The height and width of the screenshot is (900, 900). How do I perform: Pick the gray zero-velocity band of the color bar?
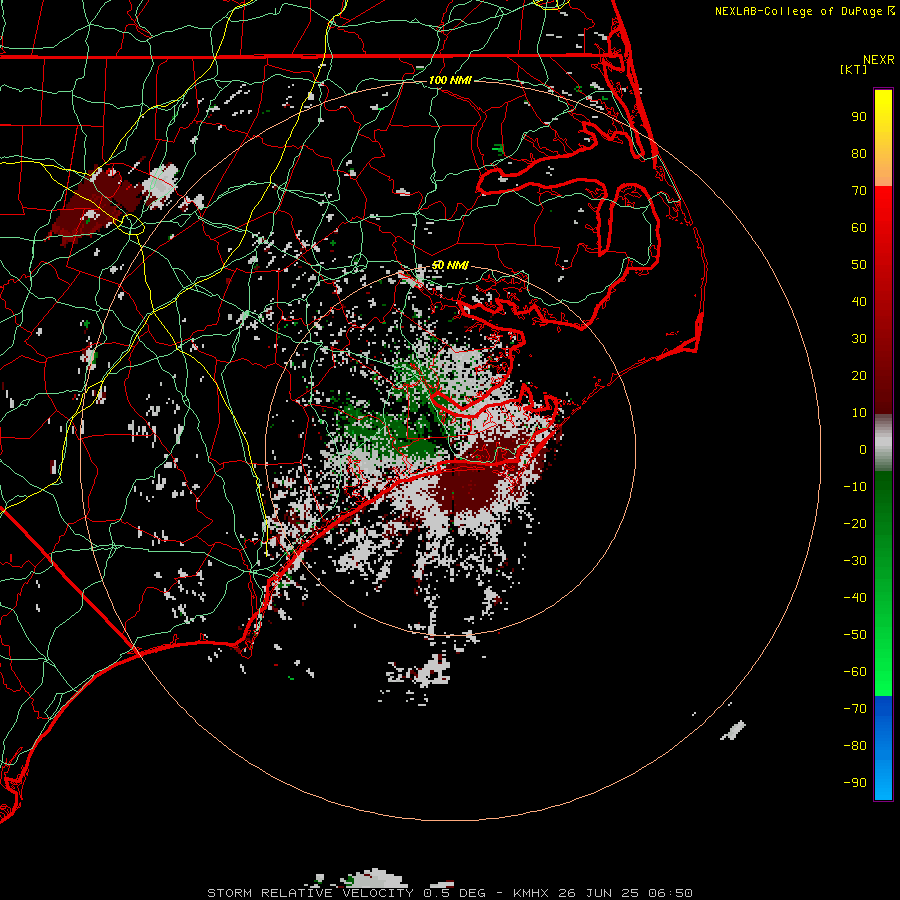tap(883, 442)
